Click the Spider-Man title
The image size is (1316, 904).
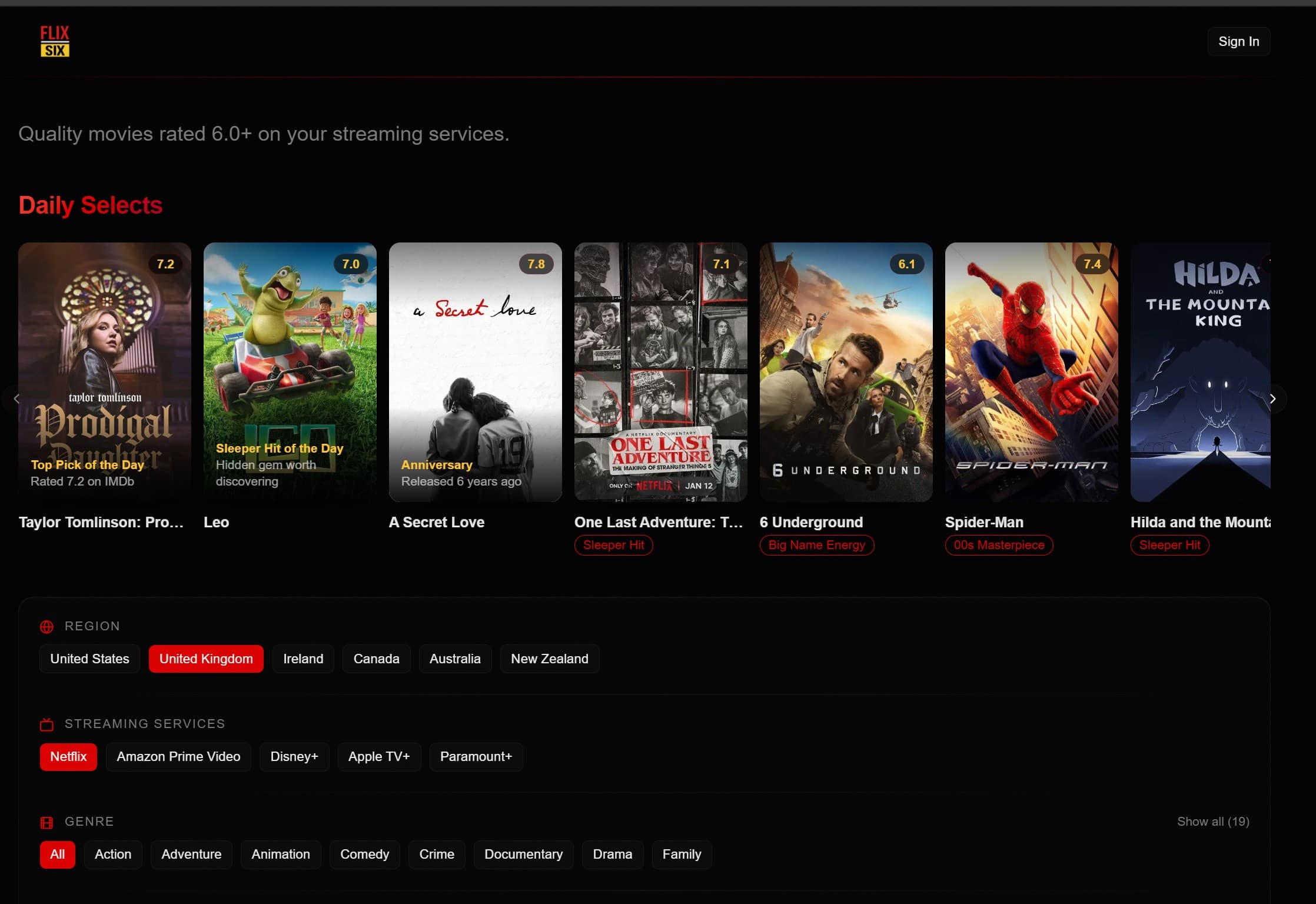click(985, 522)
